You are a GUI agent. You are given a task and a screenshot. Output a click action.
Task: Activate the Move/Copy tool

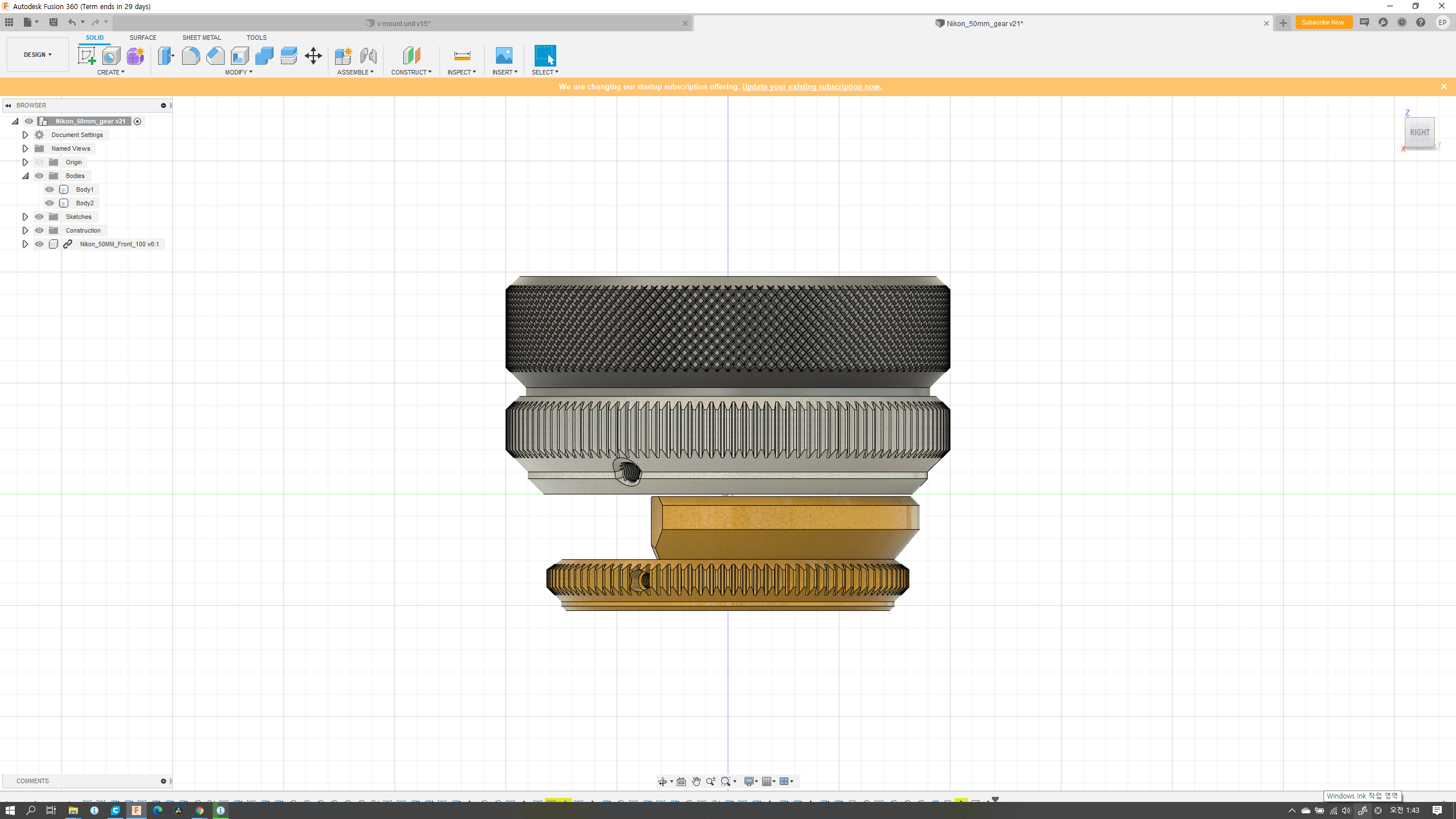coord(313,56)
